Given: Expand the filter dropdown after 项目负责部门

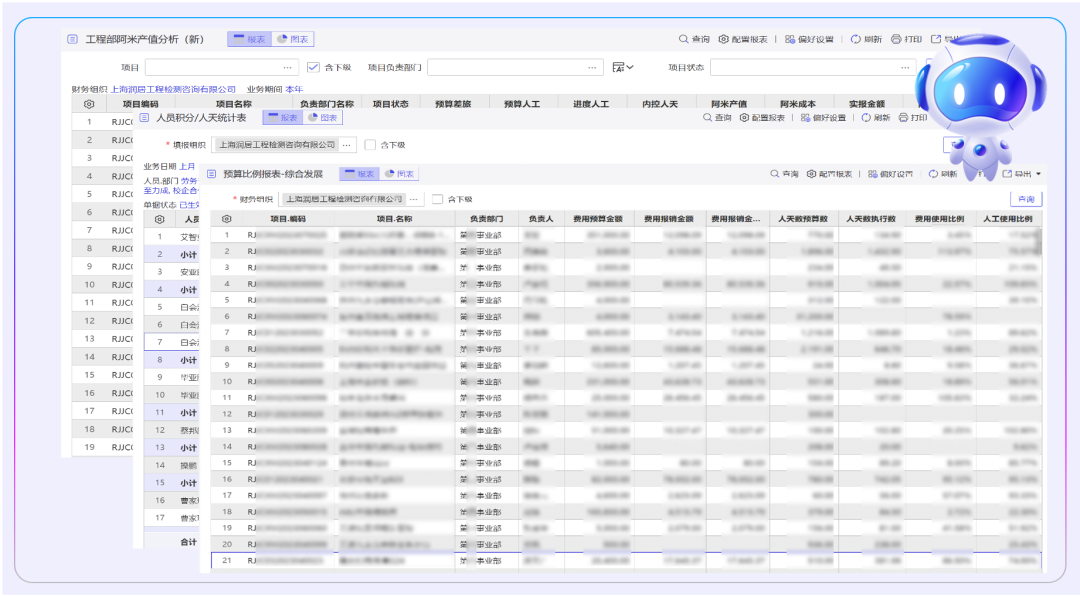Looking at the screenshot, I should [x=623, y=68].
